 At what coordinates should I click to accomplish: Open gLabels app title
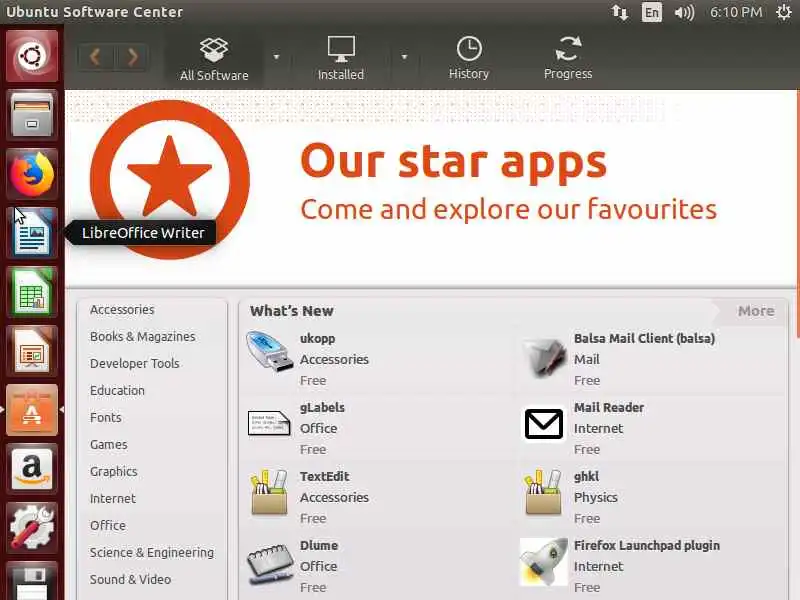pyautogui.click(x=322, y=408)
